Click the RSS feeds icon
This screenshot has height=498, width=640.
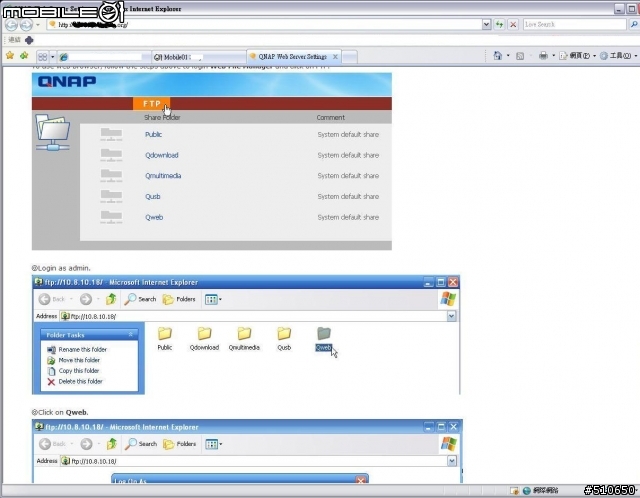pyautogui.click(x=520, y=56)
